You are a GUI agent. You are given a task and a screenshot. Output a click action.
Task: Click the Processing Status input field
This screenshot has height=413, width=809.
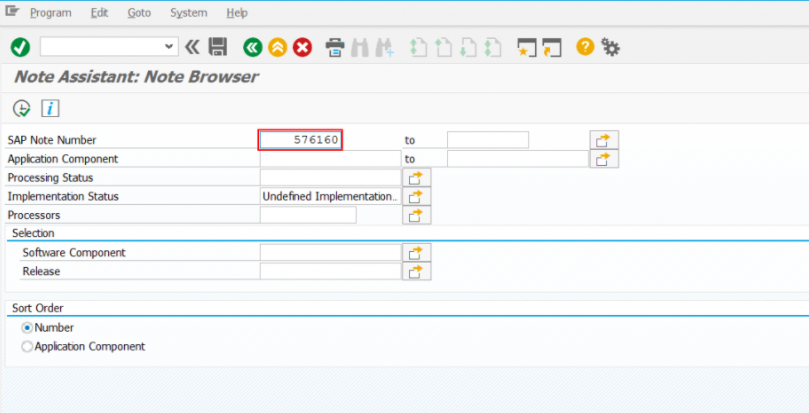tap(330, 177)
